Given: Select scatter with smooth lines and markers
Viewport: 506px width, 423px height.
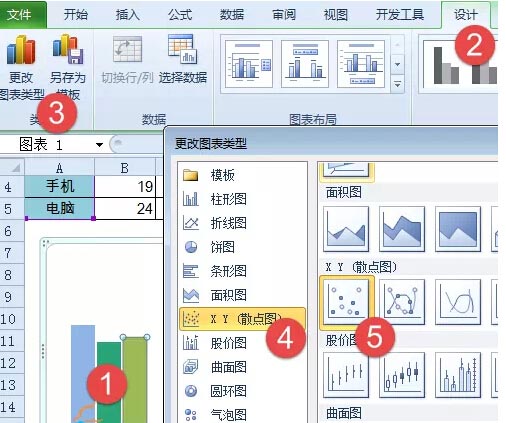Looking at the screenshot, I should pos(402,302).
